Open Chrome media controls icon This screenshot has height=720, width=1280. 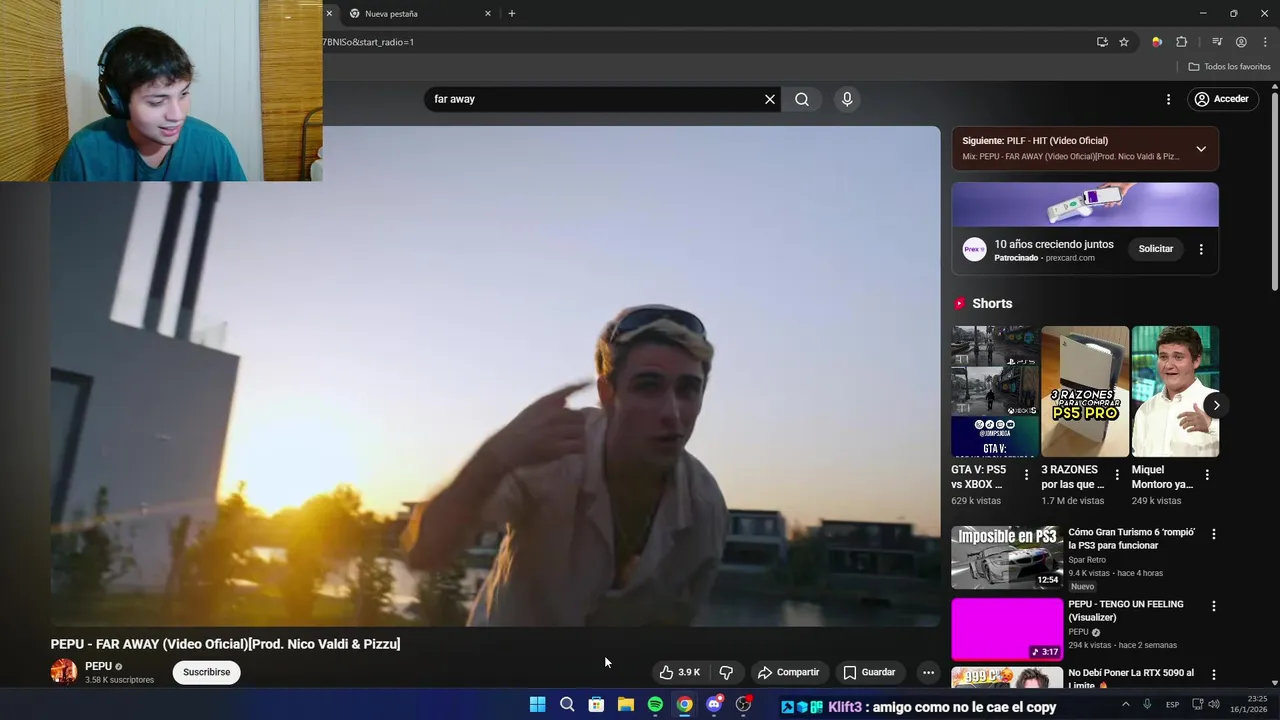[1217, 42]
